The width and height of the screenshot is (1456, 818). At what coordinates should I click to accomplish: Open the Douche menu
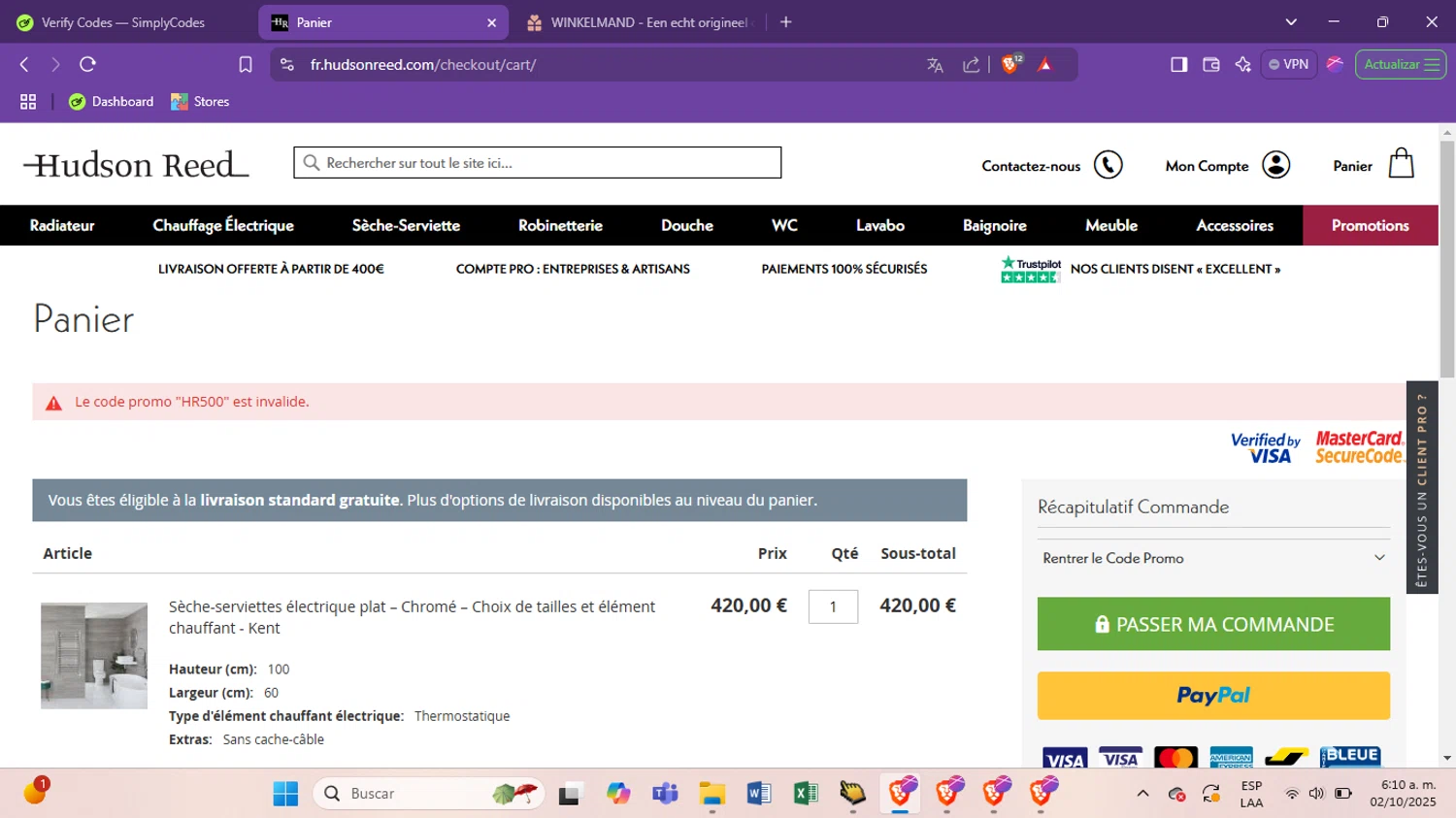[x=687, y=225]
